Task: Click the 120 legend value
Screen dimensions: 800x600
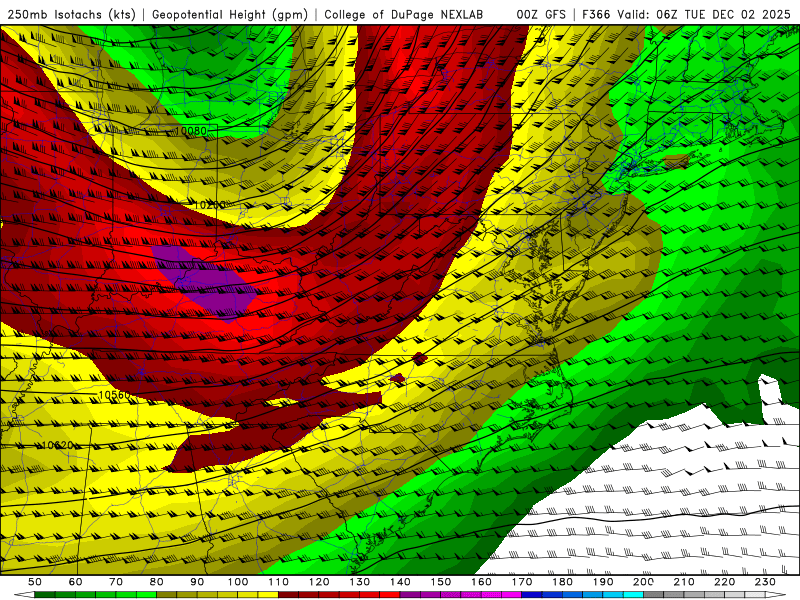Action: click(x=319, y=582)
